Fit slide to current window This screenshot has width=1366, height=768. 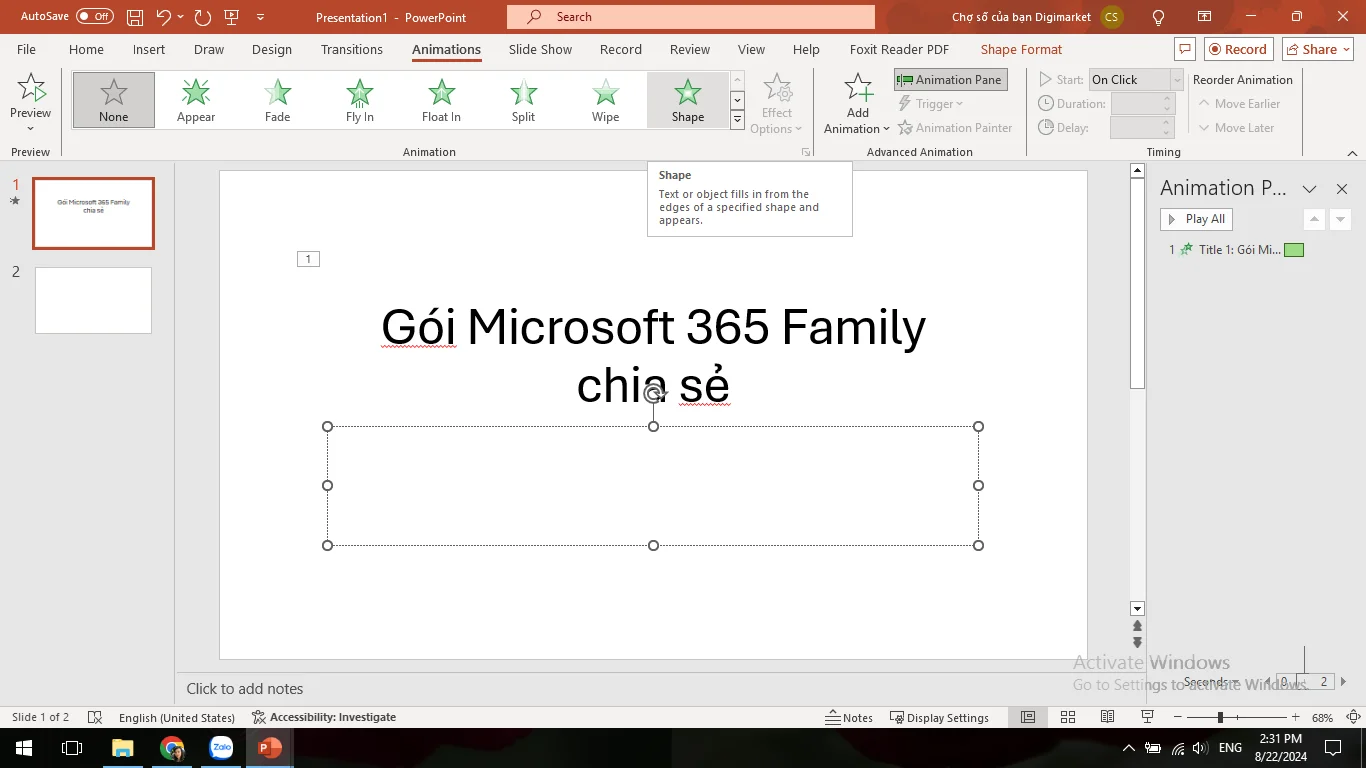tap(1354, 717)
